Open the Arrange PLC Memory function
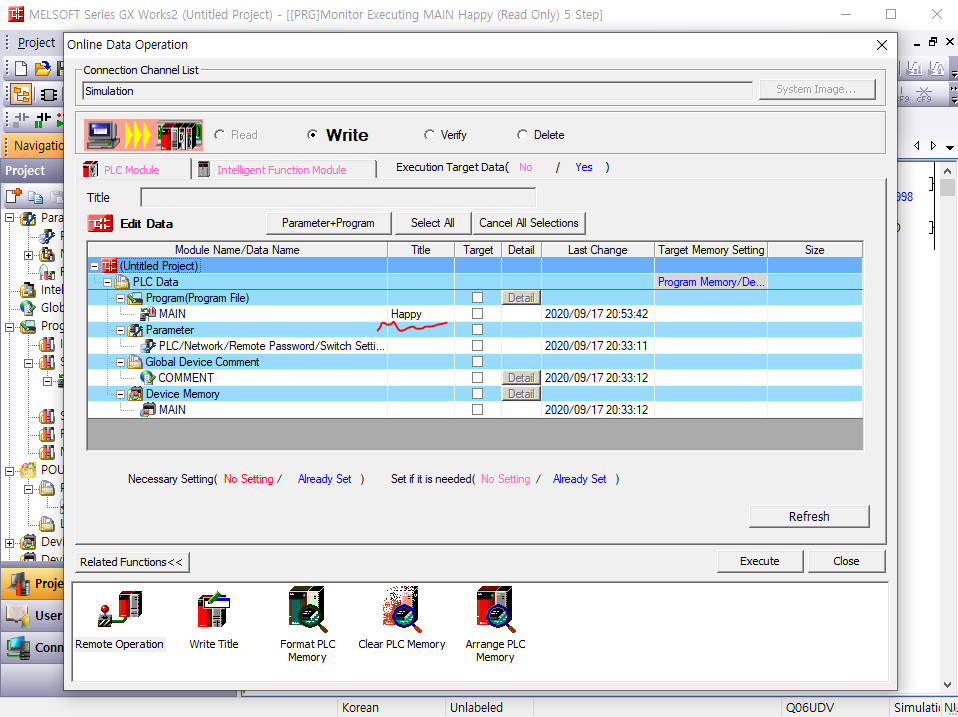958x717 pixels. coord(495,625)
